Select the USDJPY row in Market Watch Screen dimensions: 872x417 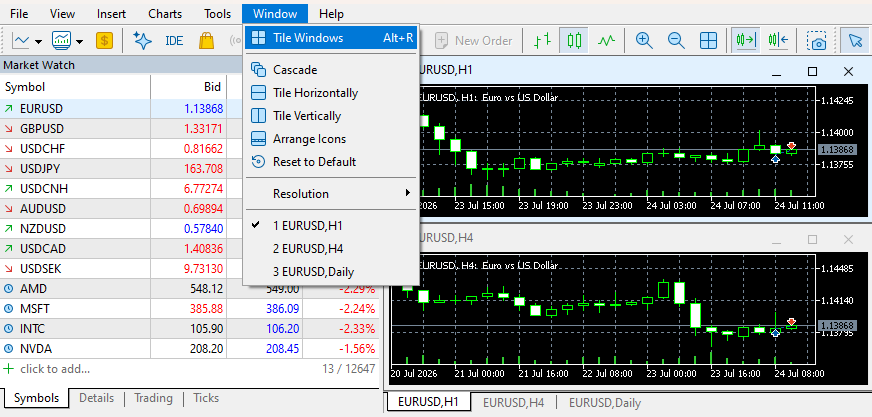tap(189, 168)
